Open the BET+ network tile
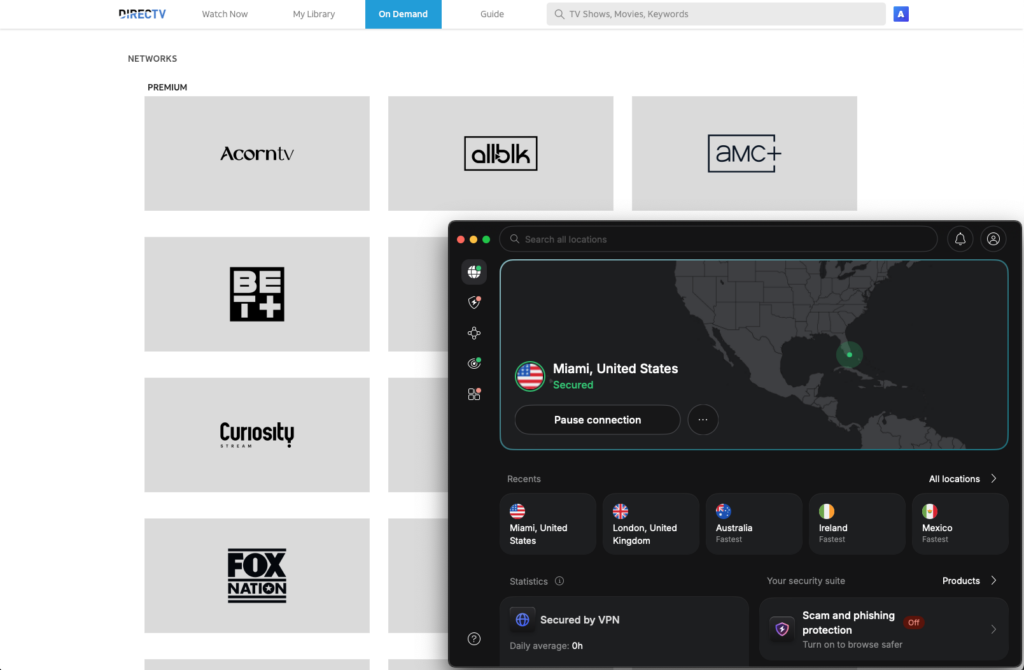 (x=257, y=294)
